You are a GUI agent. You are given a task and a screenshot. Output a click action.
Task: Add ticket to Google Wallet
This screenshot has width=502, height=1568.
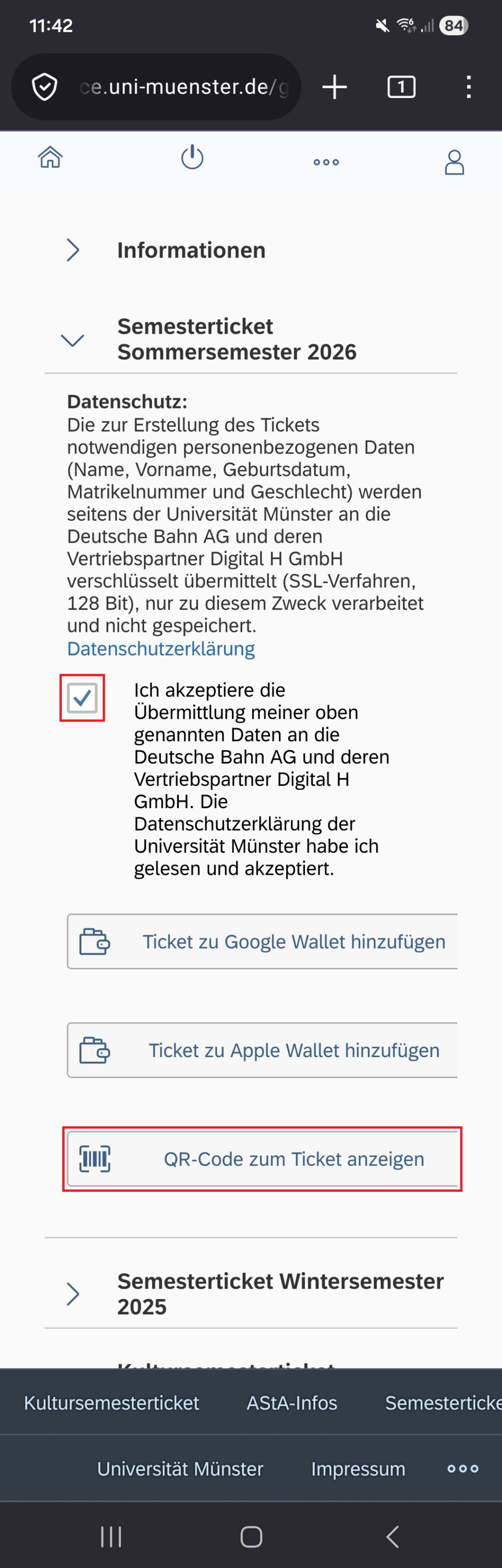(262, 941)
